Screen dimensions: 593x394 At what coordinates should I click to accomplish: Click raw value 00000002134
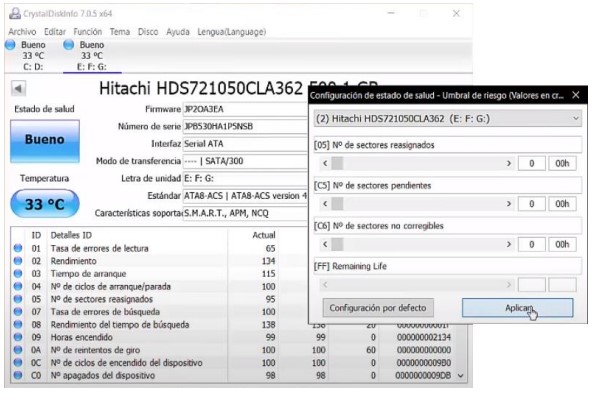click(424, 337)
